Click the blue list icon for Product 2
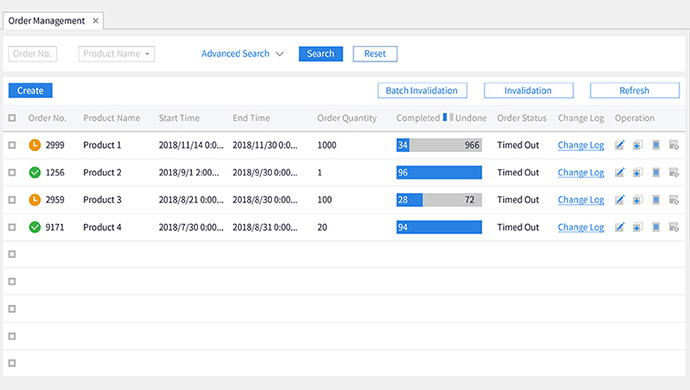690x390 pixels. [656, 173]
